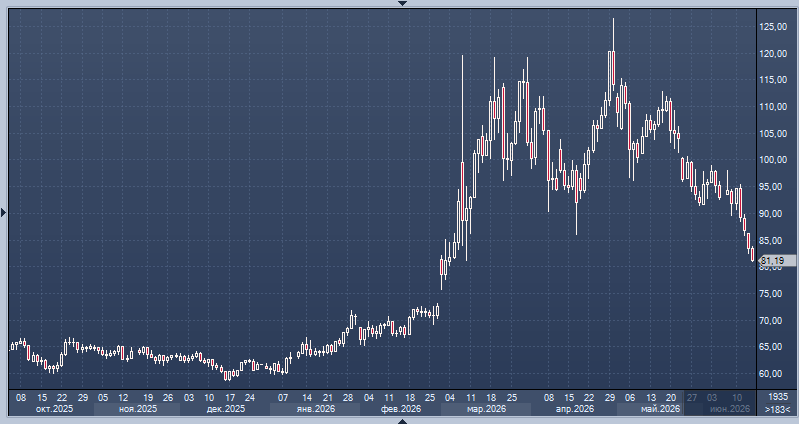Click the 115,00 price axis label
Viewport: 799px width, 424px height.
pyautogui.click(x=773, y=80)
